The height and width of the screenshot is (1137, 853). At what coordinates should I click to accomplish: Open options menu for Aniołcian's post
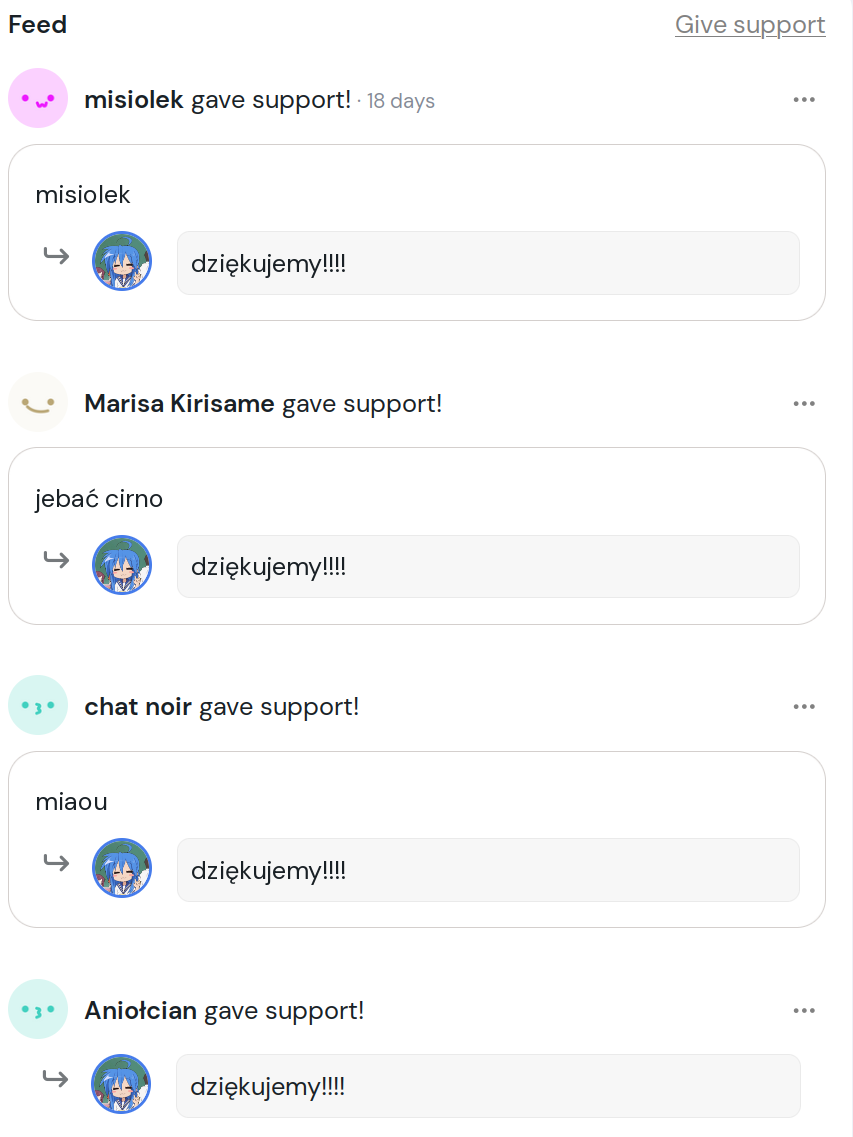coord(804,1011)
